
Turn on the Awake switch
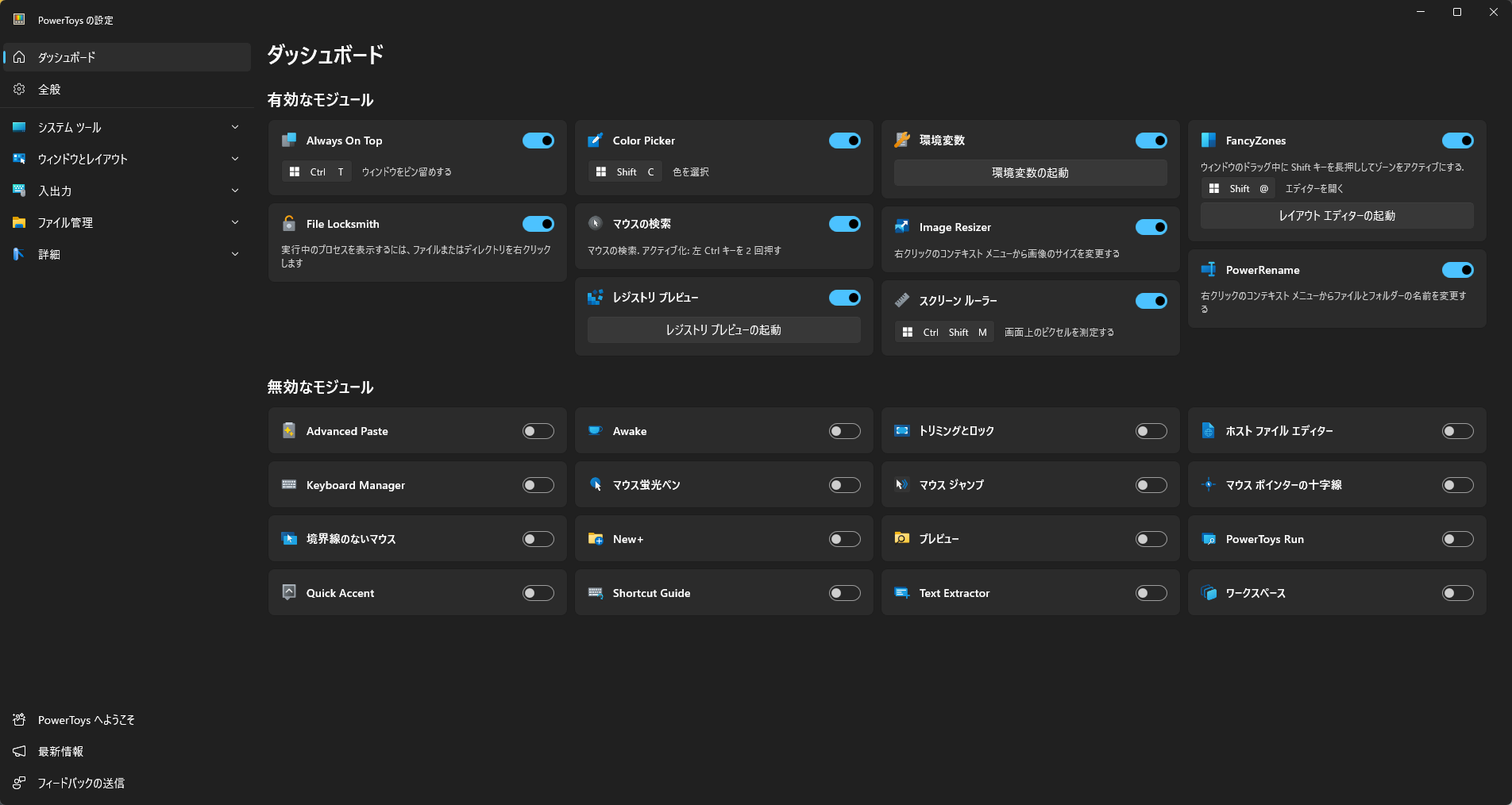pos(845,431)
